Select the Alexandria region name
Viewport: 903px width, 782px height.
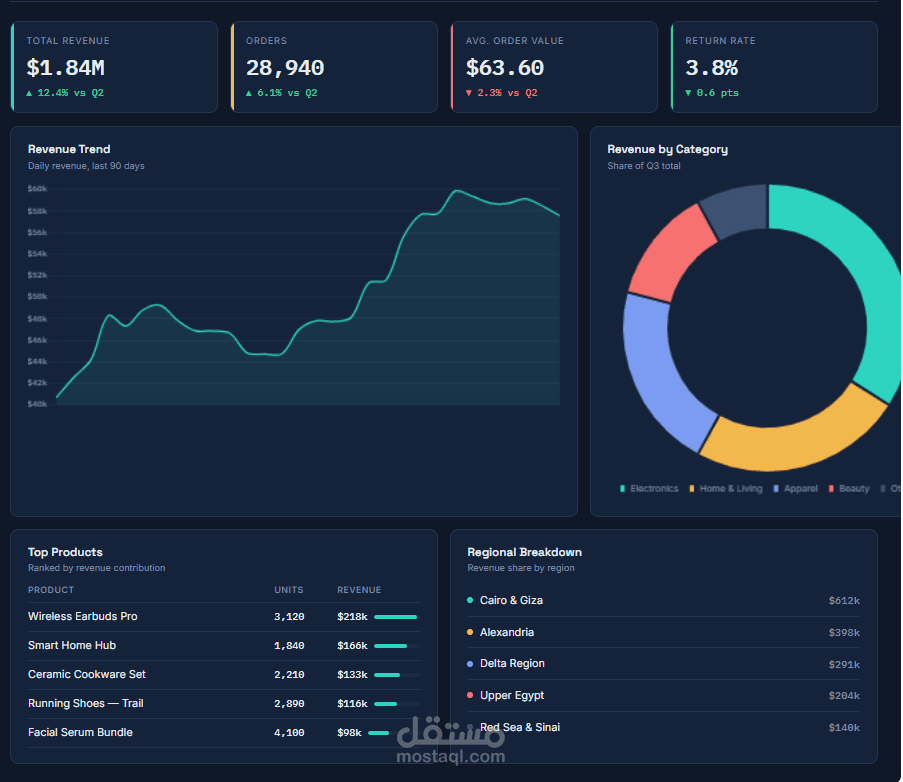[507, 632]
